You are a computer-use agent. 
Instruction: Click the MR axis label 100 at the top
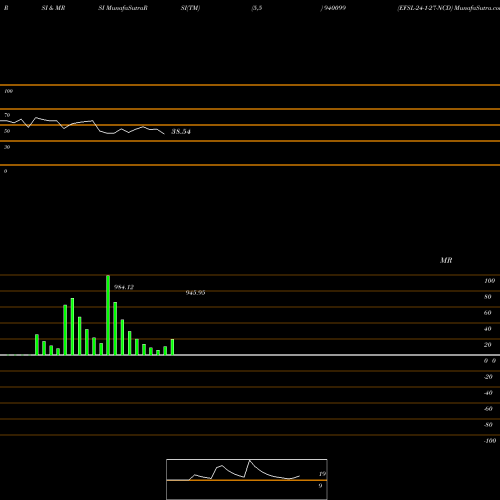coord(489,281)
